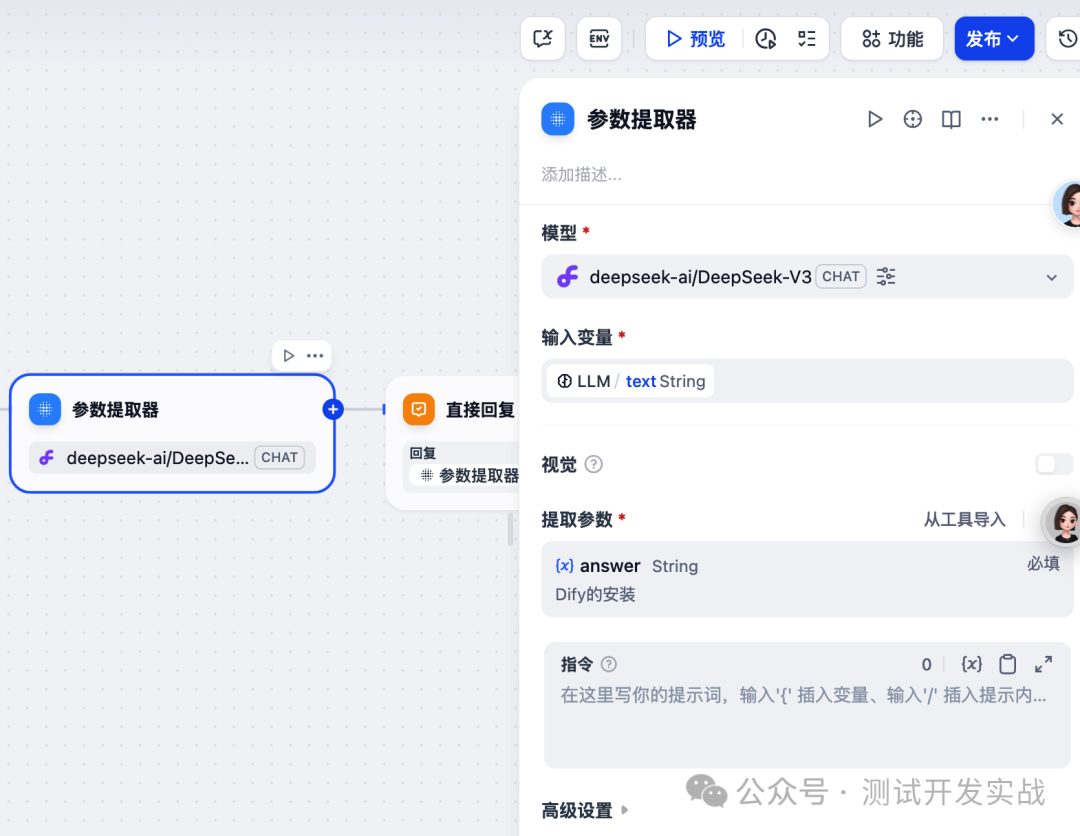The image size is (1080, 836).
Task: Select the Direct Reply (直接回复) node
Action: tap(455, 443)
